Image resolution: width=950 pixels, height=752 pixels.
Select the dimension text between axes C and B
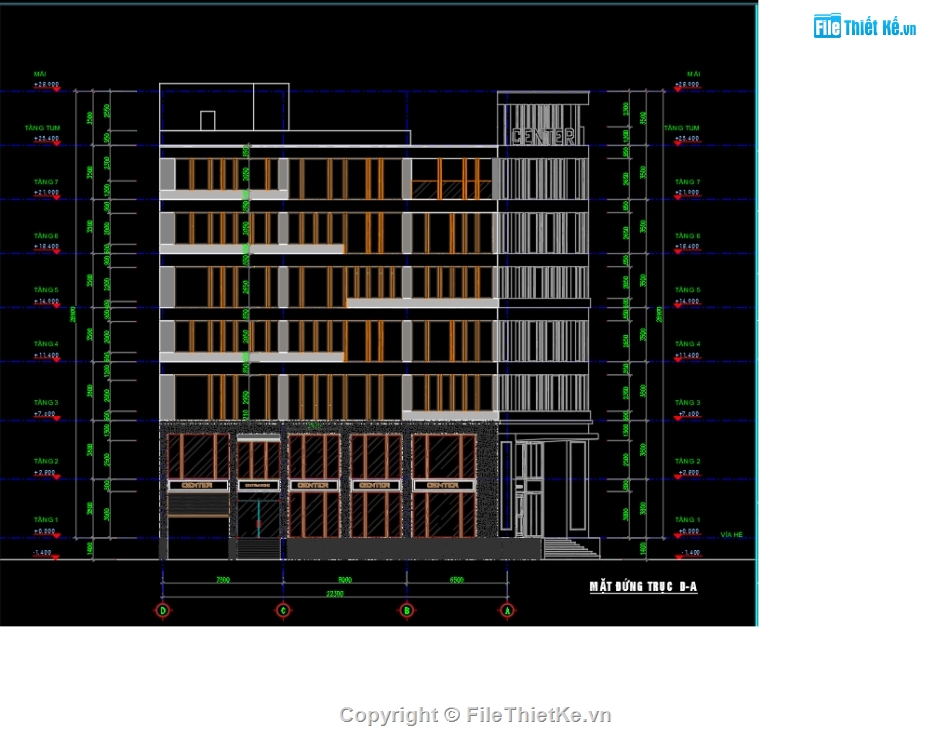345,579
